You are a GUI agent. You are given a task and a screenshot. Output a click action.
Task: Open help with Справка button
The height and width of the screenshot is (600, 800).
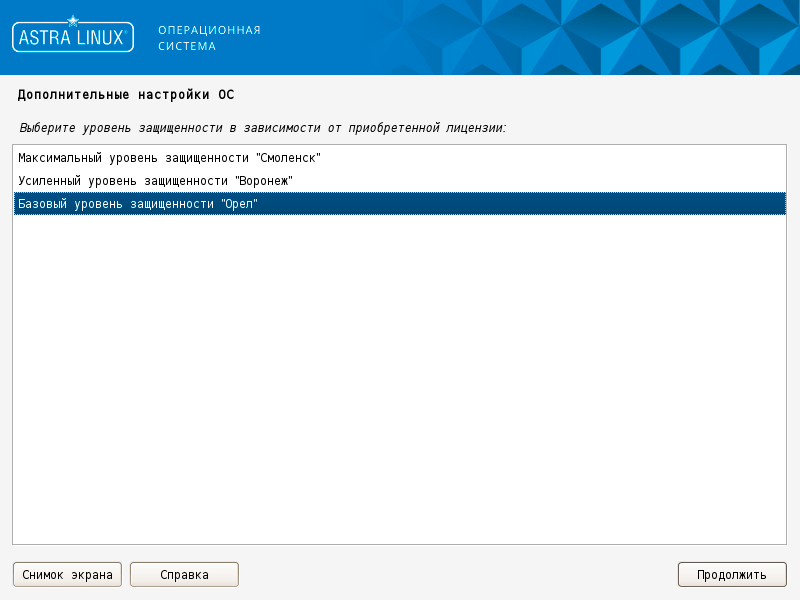(x=184, y=575)
